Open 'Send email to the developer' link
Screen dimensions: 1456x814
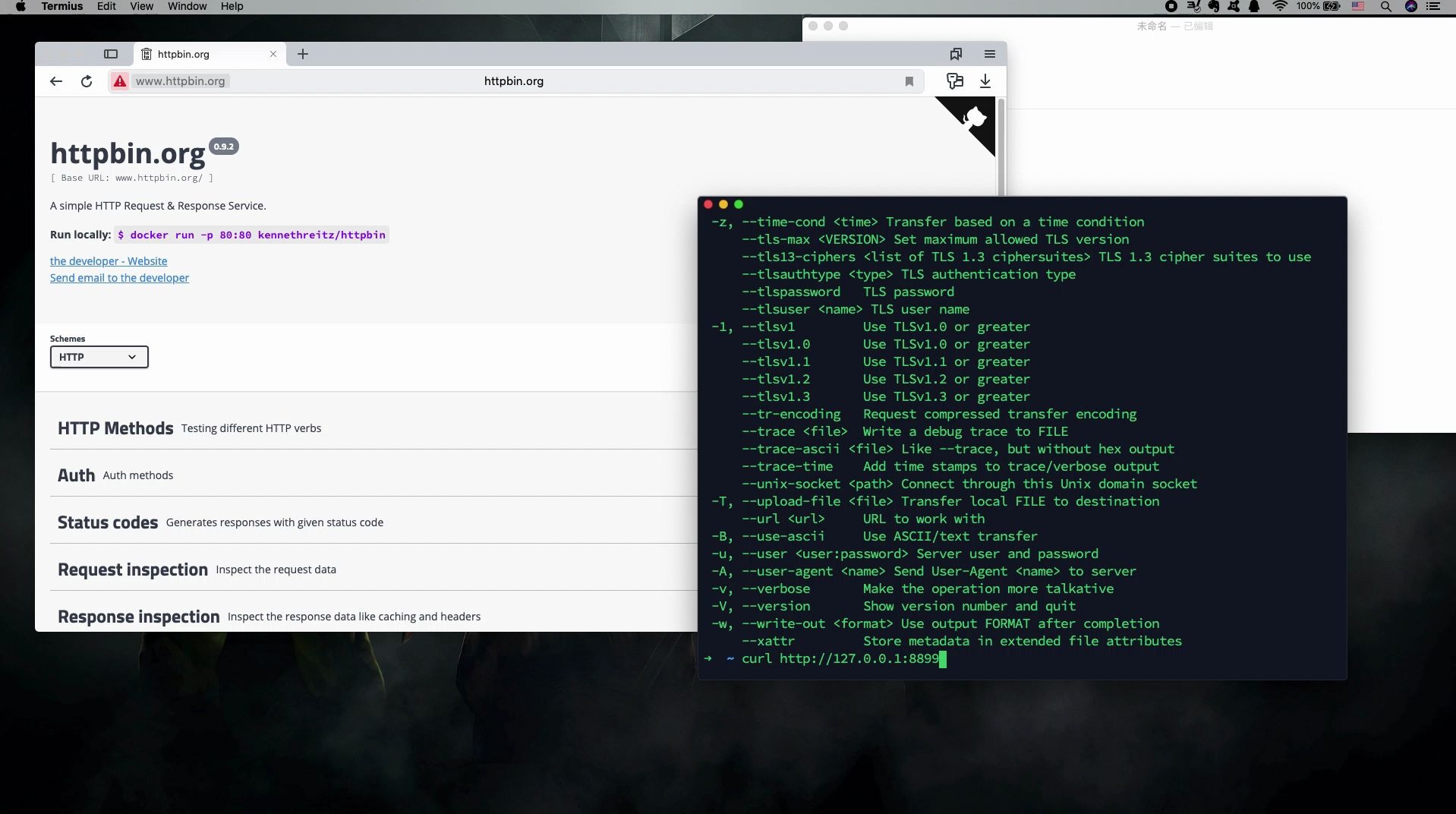(x=119, y=278)
